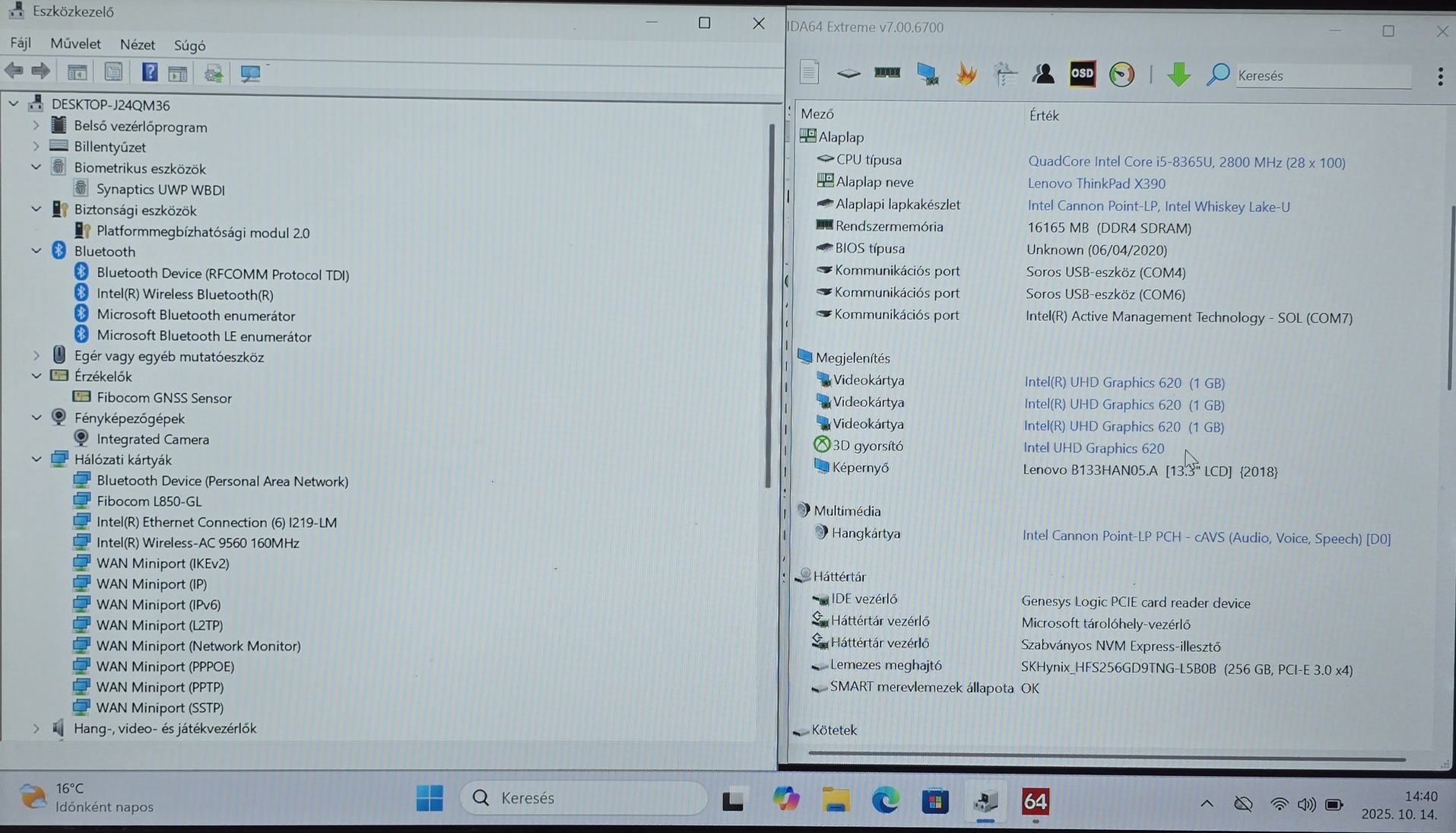Viewport: 1456px width, 833px height.
Task: Open the AIDA64 three-dot menu
Action: 1440,76
